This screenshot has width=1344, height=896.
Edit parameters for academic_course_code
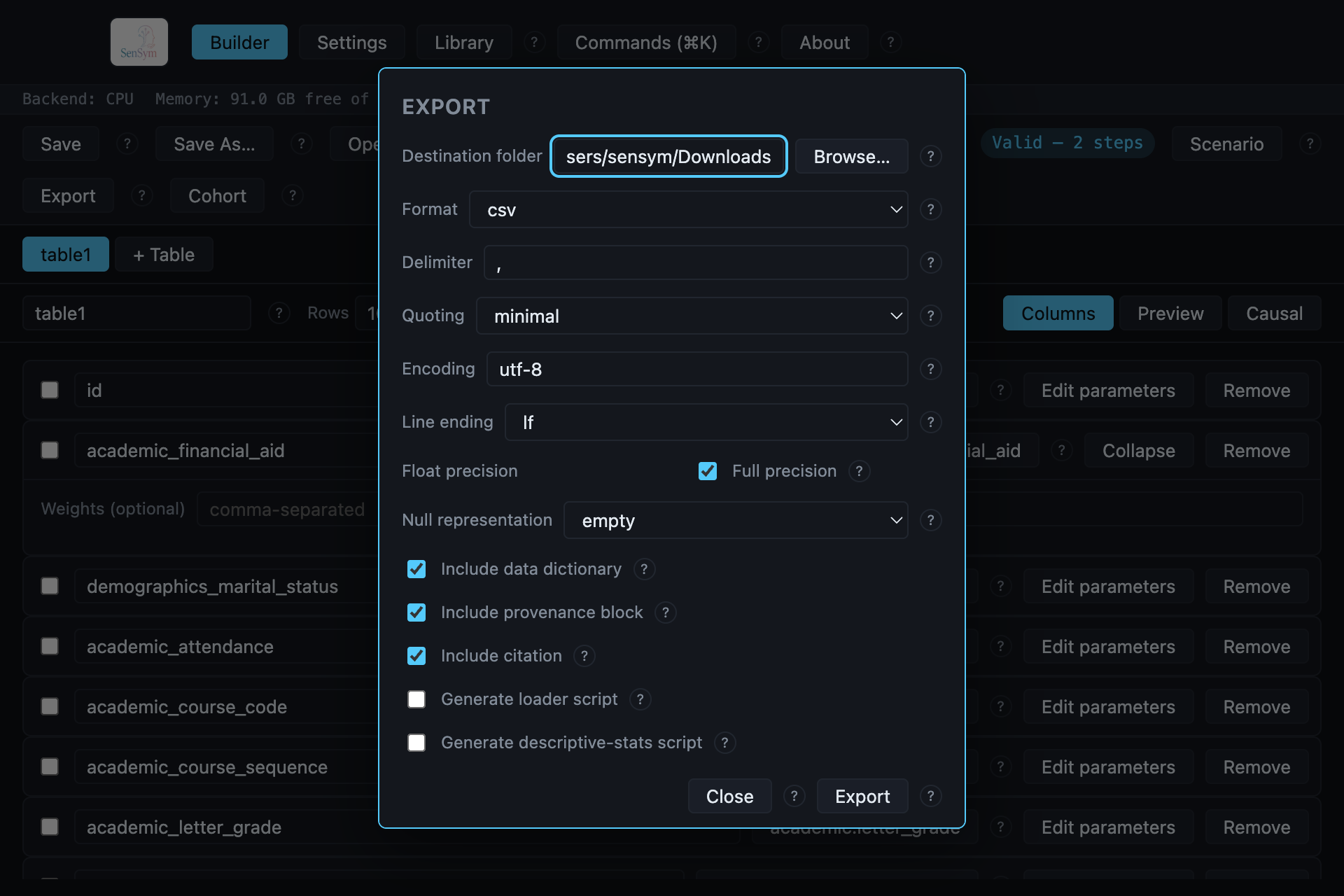tap(1108, 706)
